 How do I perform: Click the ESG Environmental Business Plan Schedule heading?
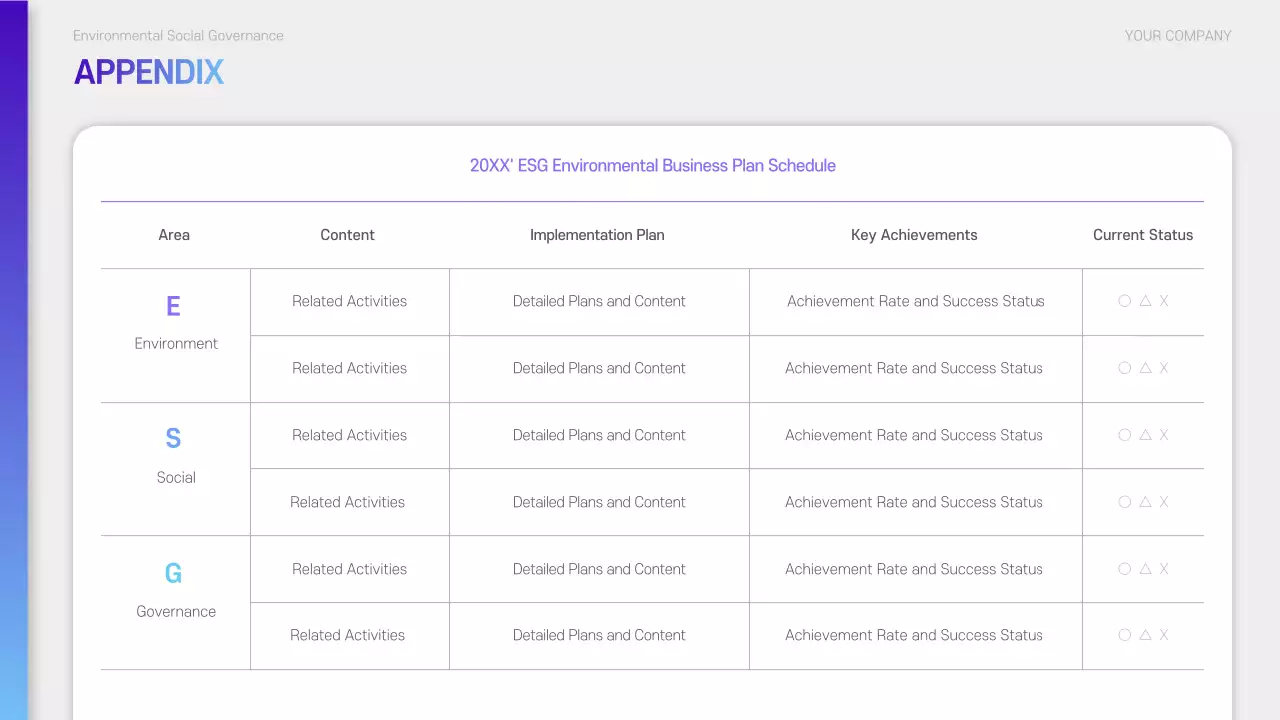(x=652, y=166)
